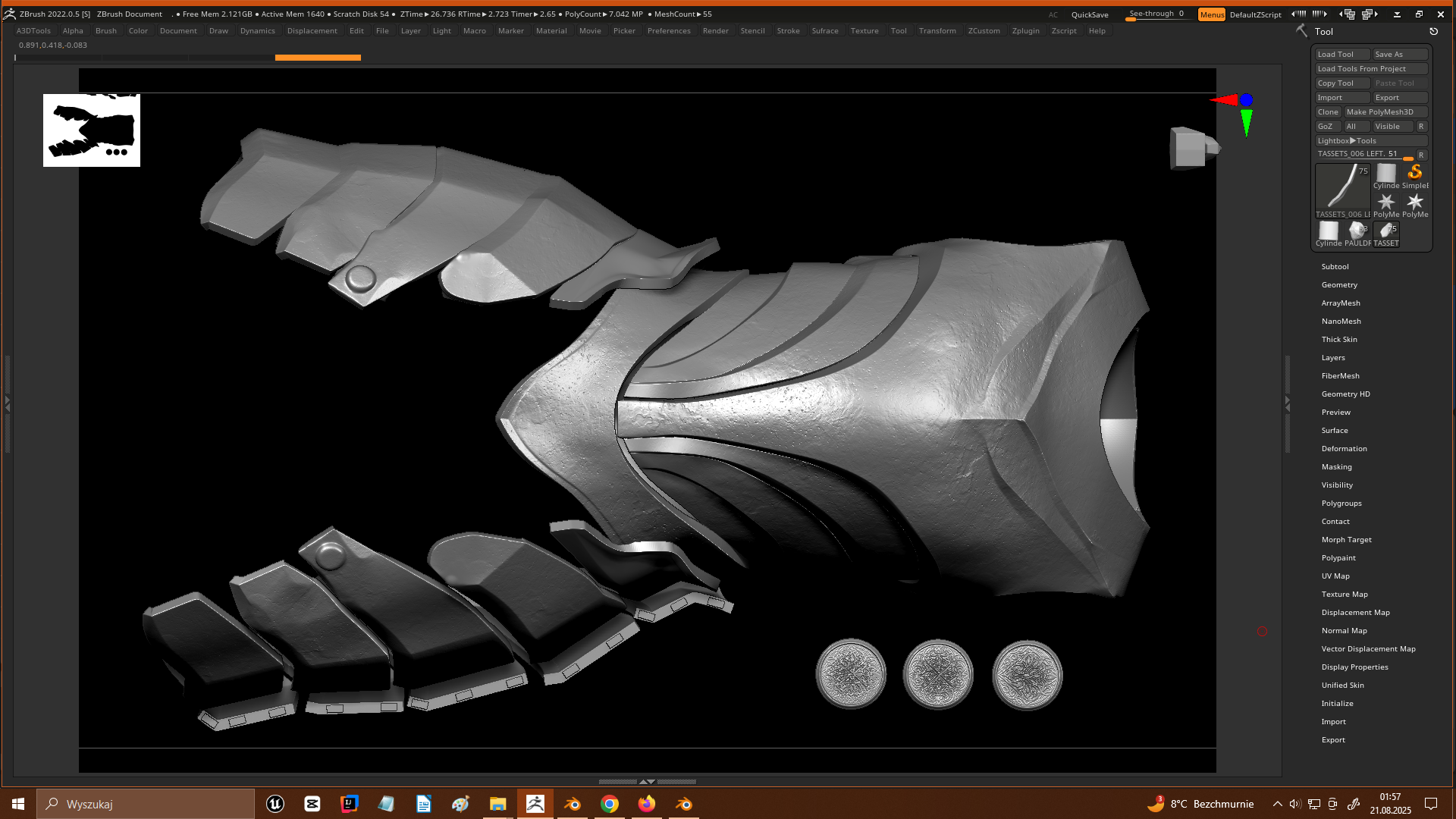Expand the Display Properties section

1354,667
